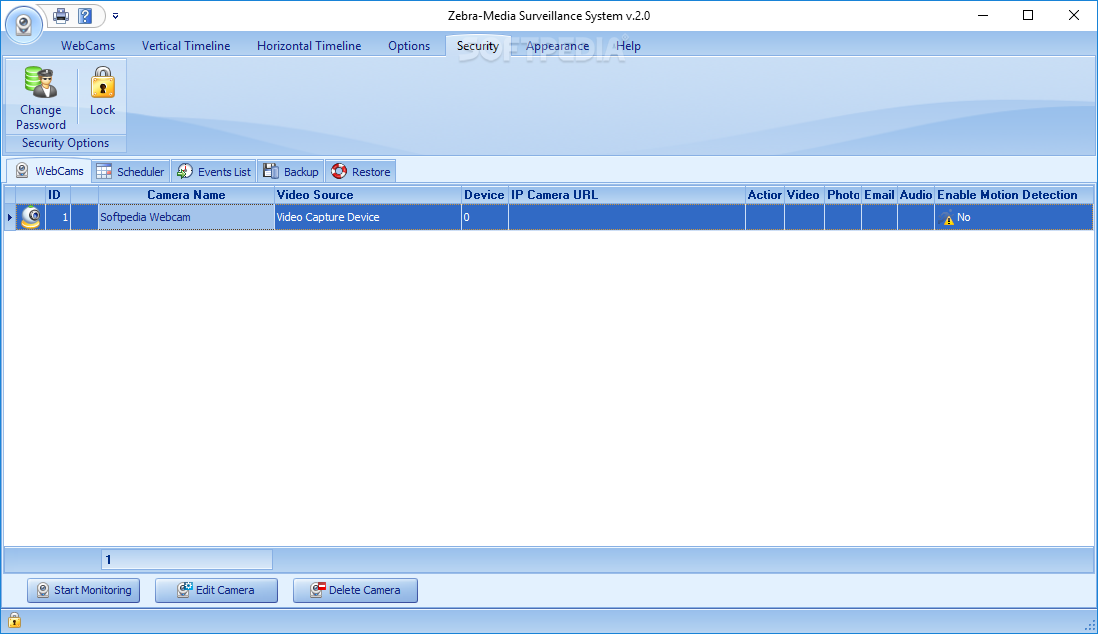
Task: Open the WebCams ribbon tab
Action: [88, 46]
